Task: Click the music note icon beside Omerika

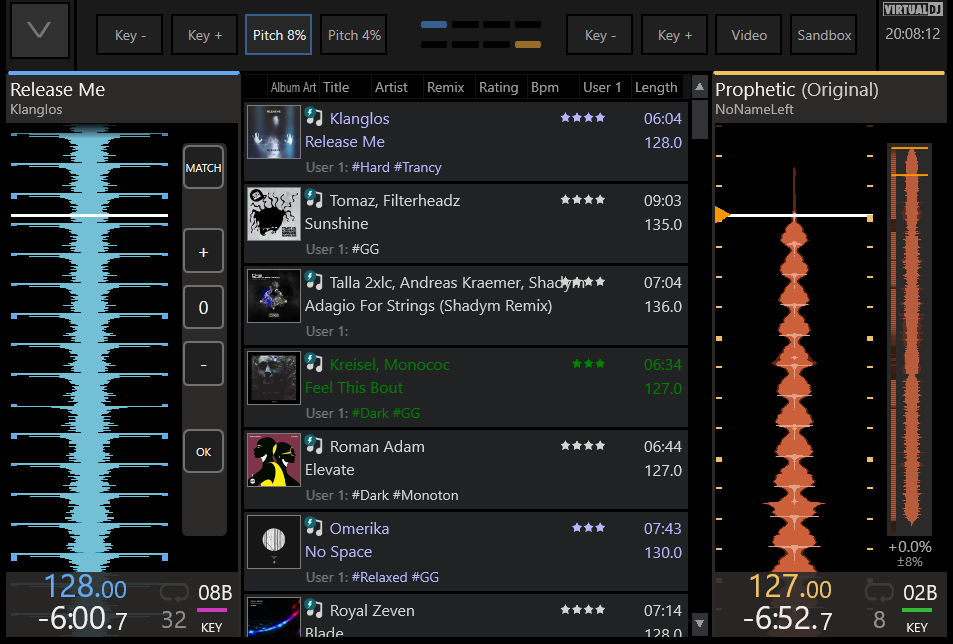Action: [x=314, y=526]
